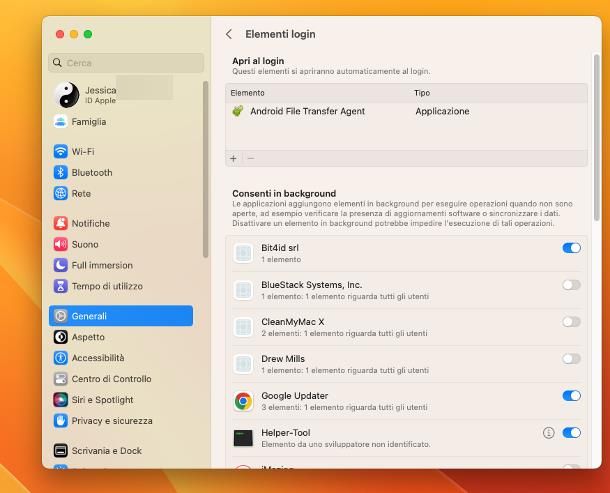Open the Notifiche bell icon

(60, 223)
